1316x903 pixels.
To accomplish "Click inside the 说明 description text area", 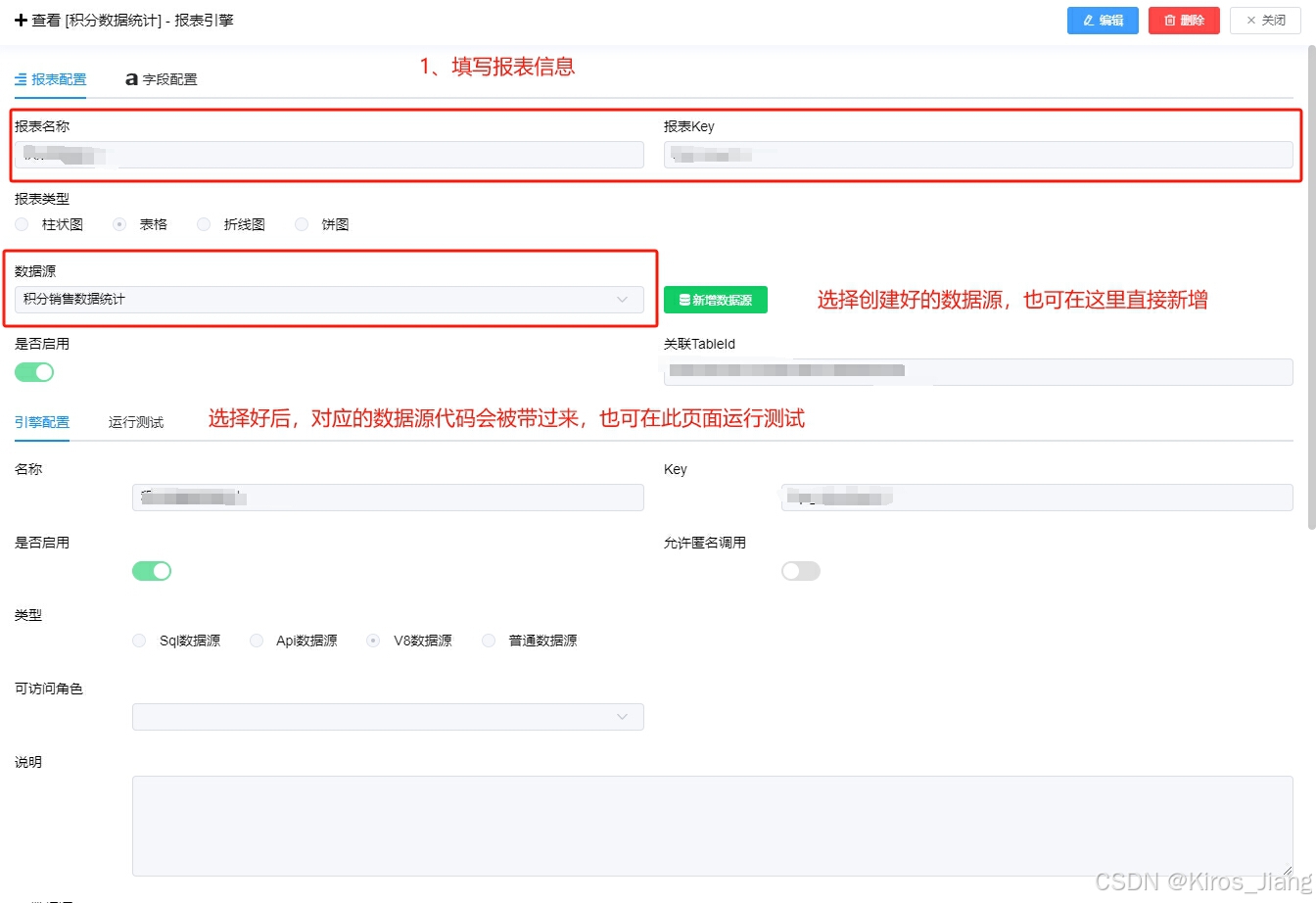I will coord(713,825).
